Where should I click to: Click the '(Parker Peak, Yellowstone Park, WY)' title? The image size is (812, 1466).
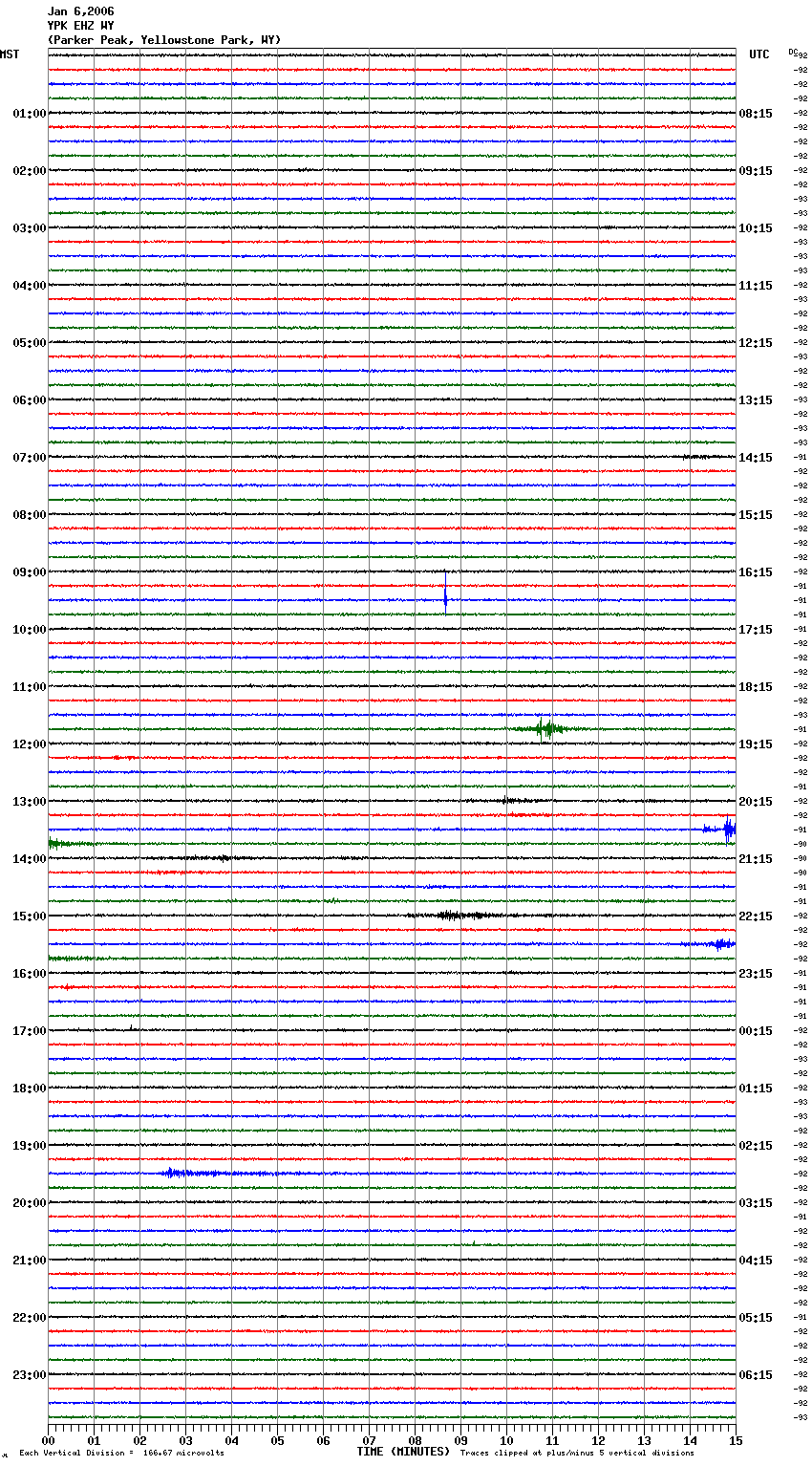[x=164, y=40]
